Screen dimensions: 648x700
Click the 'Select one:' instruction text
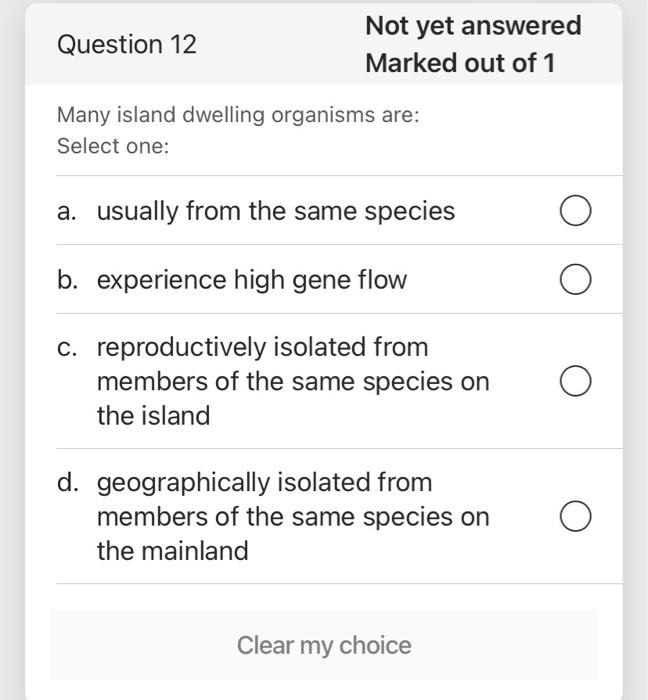(113, 146)
